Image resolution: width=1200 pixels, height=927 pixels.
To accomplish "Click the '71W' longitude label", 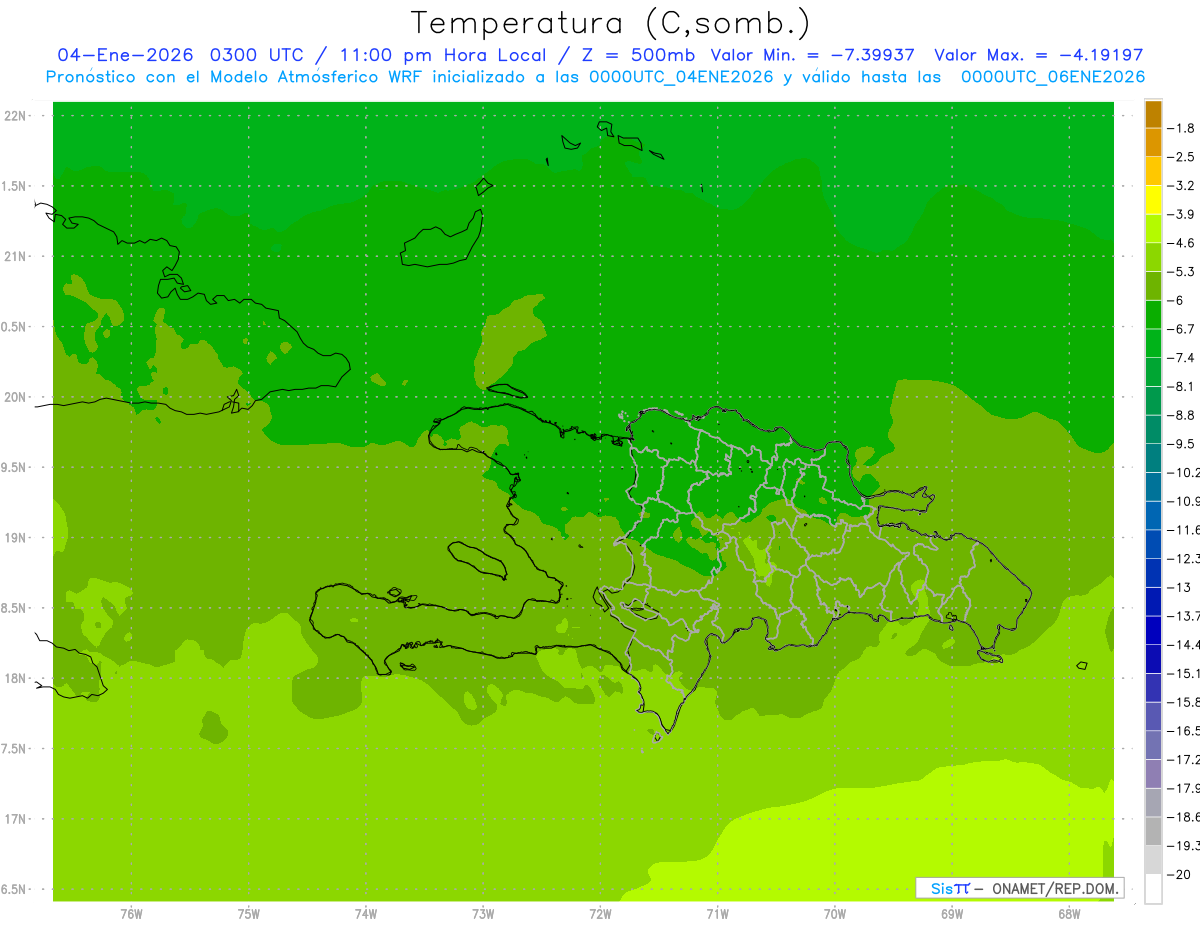I will point(717,915).
